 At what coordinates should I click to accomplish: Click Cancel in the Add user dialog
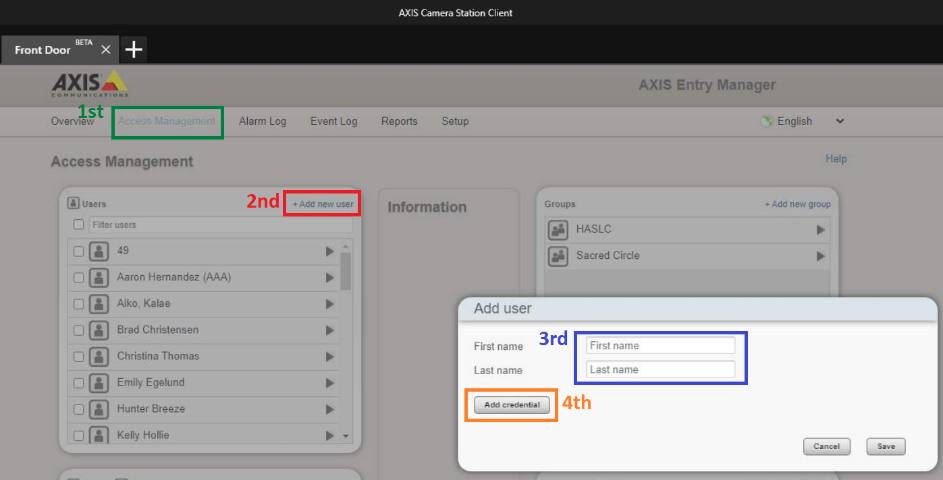coord(827,446)
